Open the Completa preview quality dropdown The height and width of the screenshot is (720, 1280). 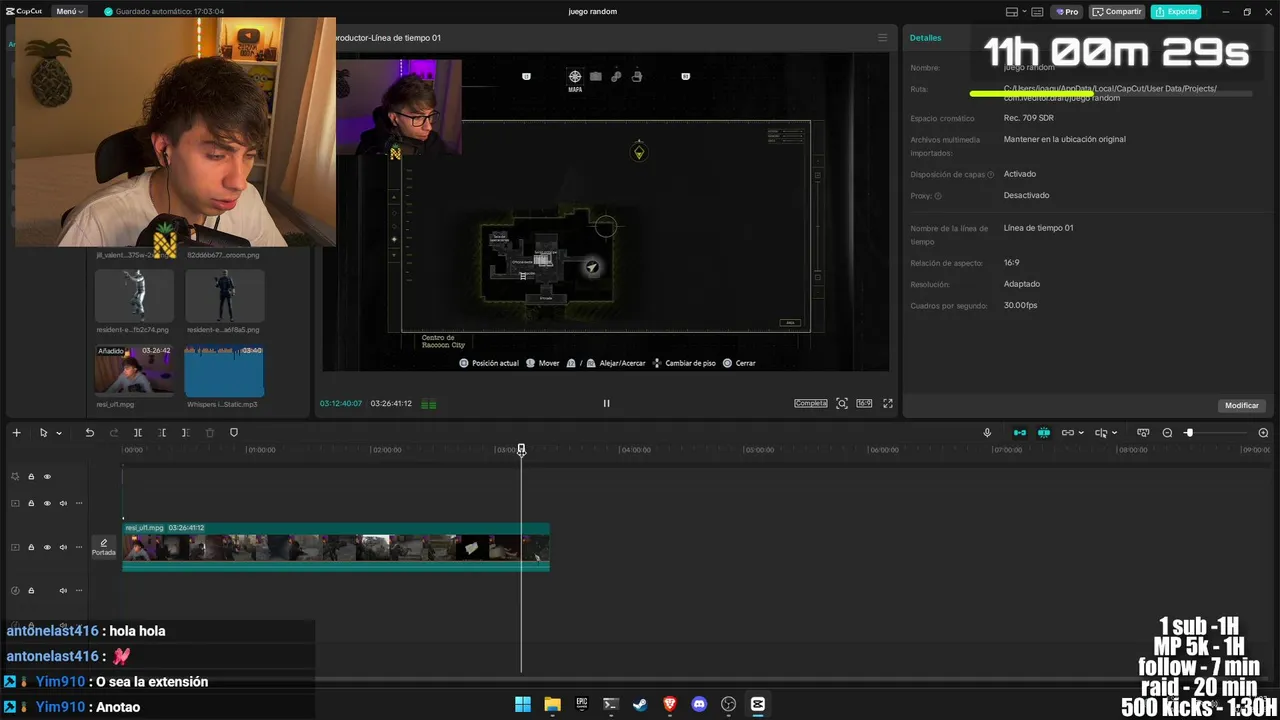[811, 403]
